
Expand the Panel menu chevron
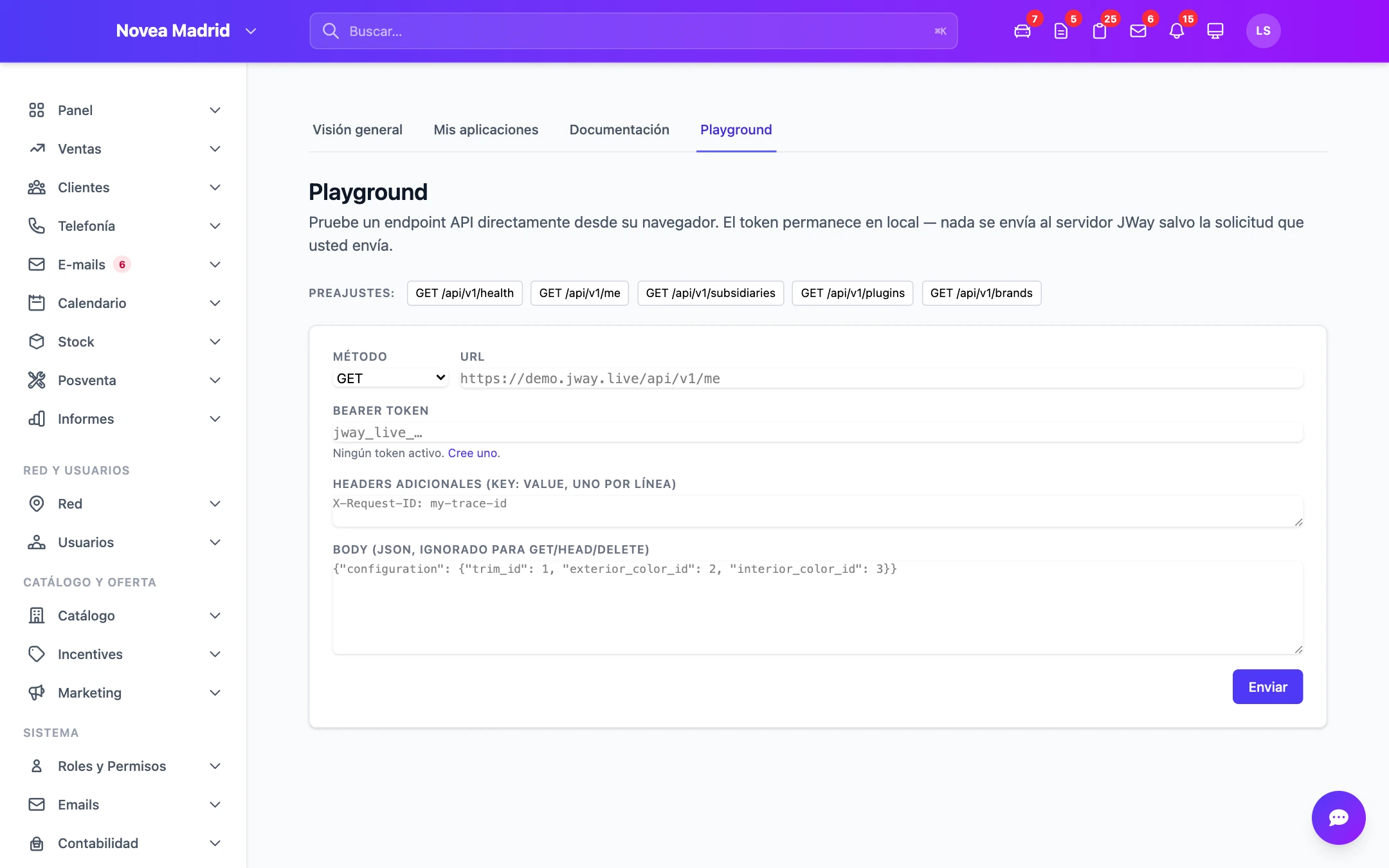tap(215, 110)
